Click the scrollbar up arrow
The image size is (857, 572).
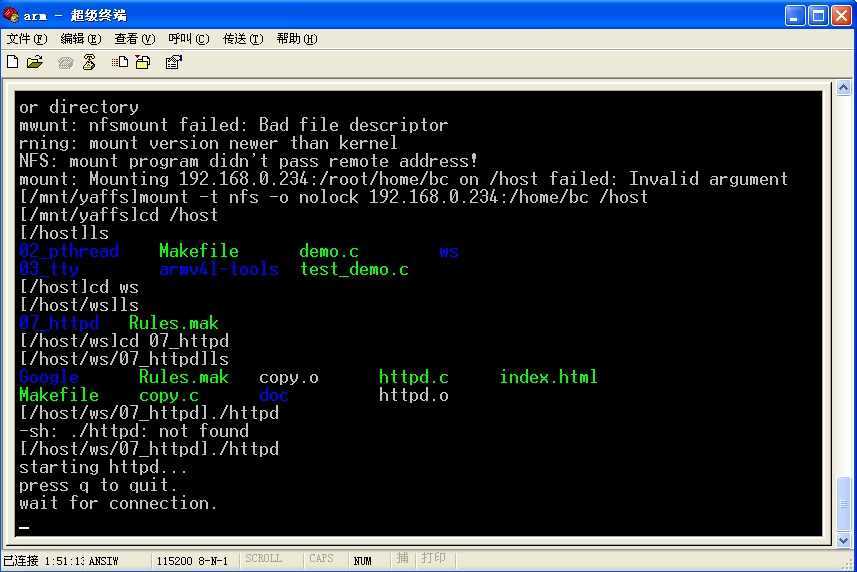coord(843,87)
